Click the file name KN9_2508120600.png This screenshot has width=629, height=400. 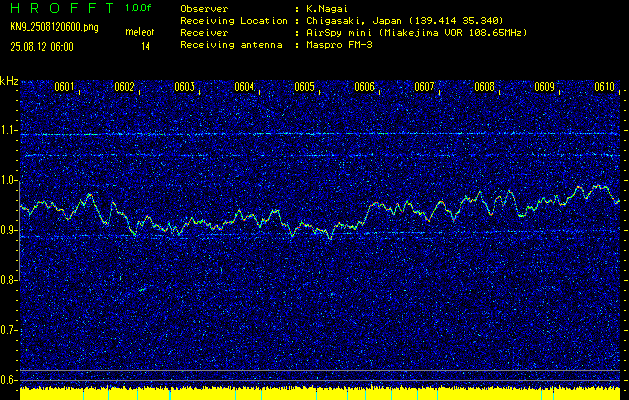pyautogui.click(x=54, y=27)
